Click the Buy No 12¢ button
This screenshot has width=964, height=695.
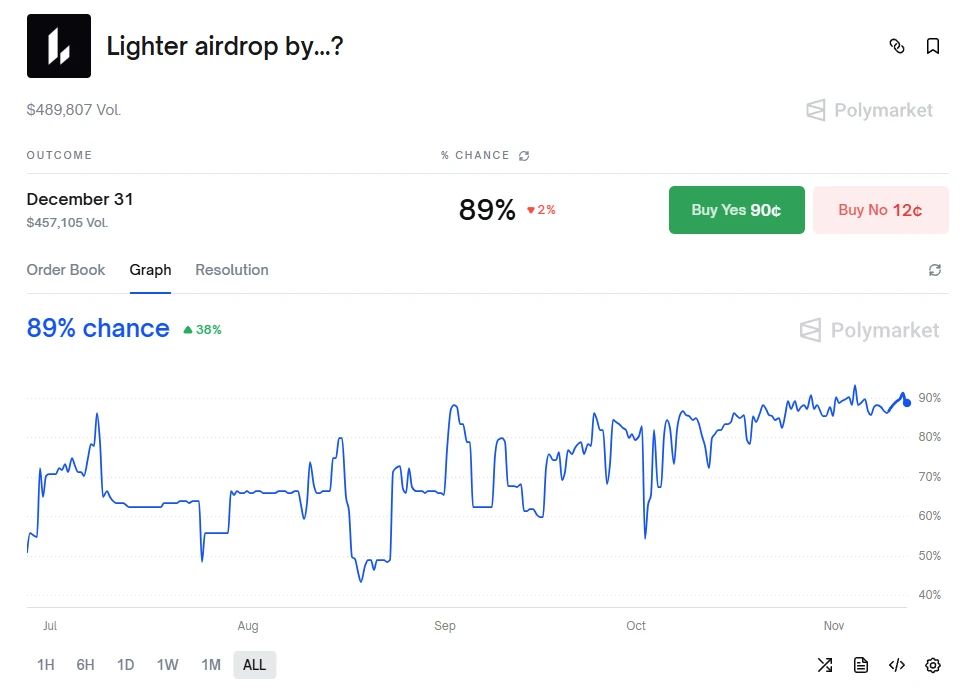tap(880, 210)
